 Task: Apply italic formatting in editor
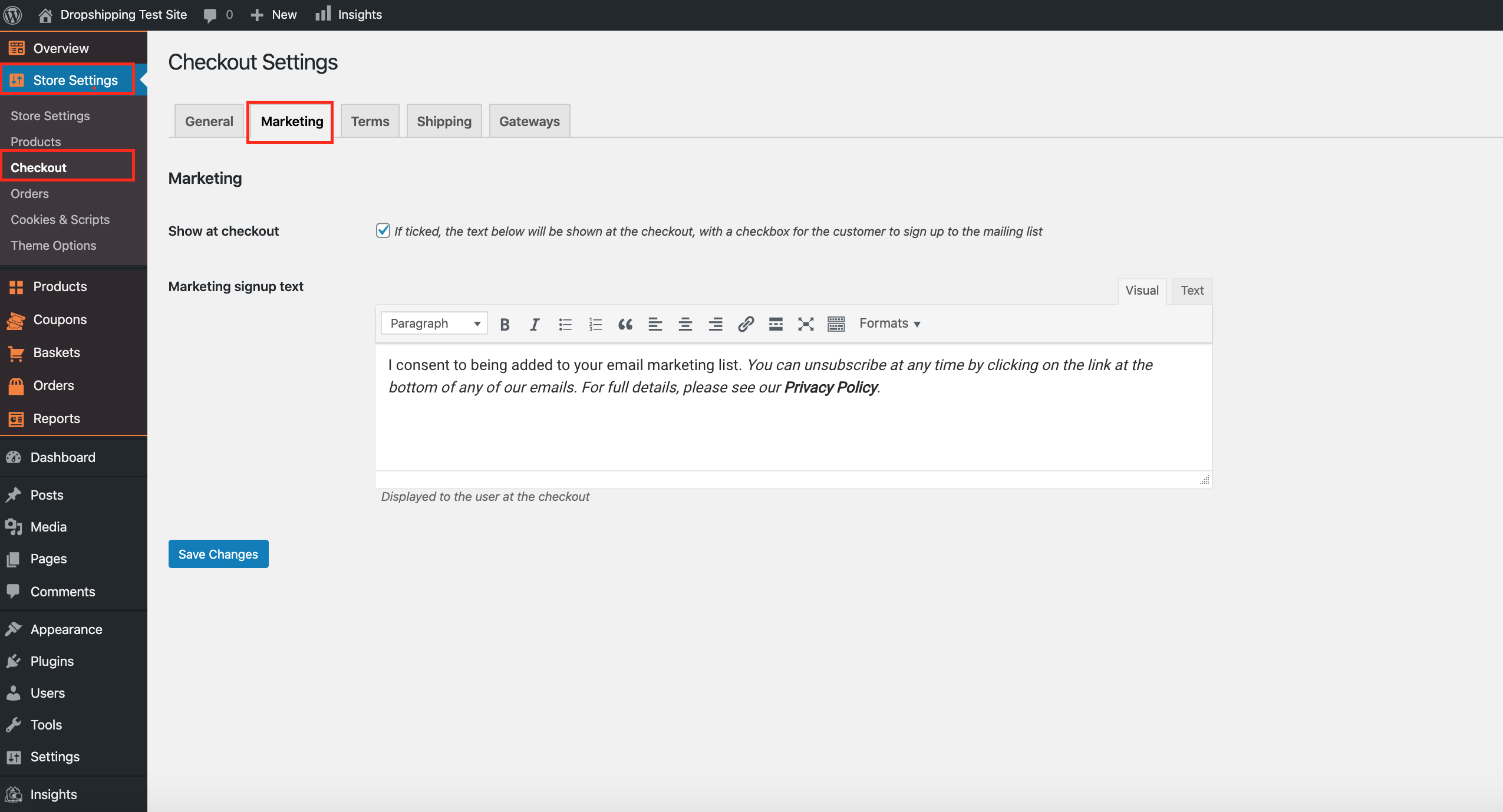click(535, 324)
